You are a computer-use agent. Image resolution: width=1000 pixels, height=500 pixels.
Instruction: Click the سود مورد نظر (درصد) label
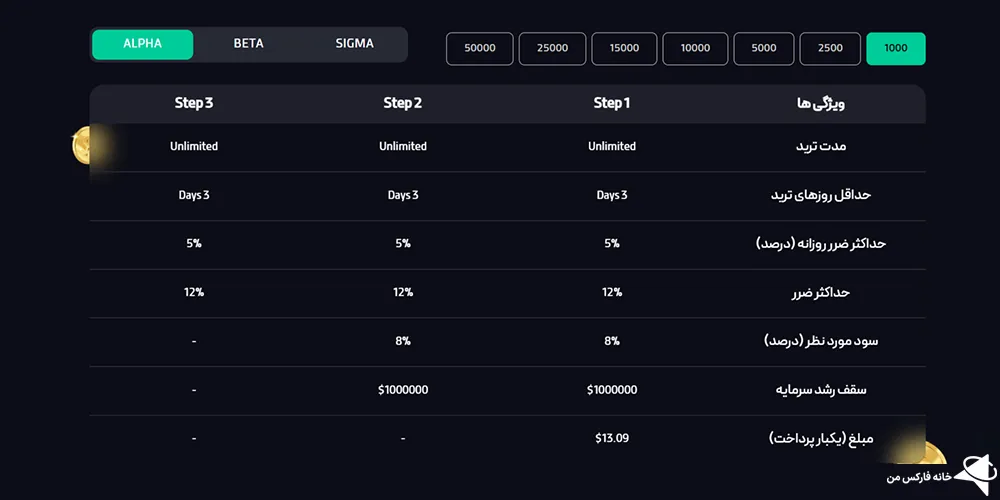coord(821,341)
